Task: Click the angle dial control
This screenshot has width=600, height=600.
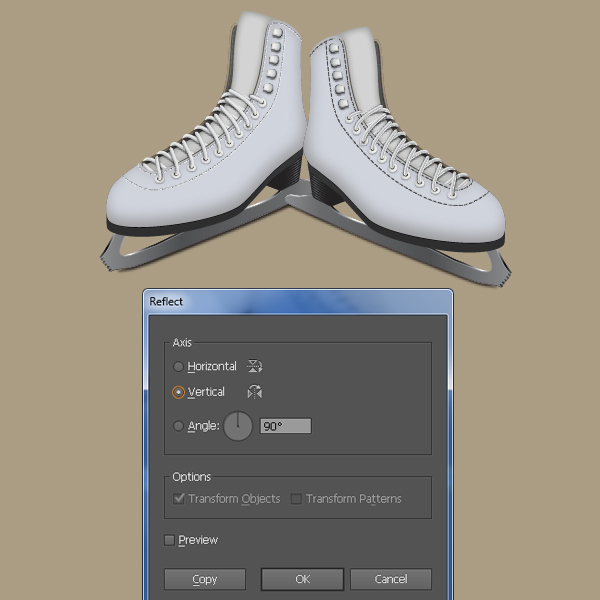Action: coord(238,426)
